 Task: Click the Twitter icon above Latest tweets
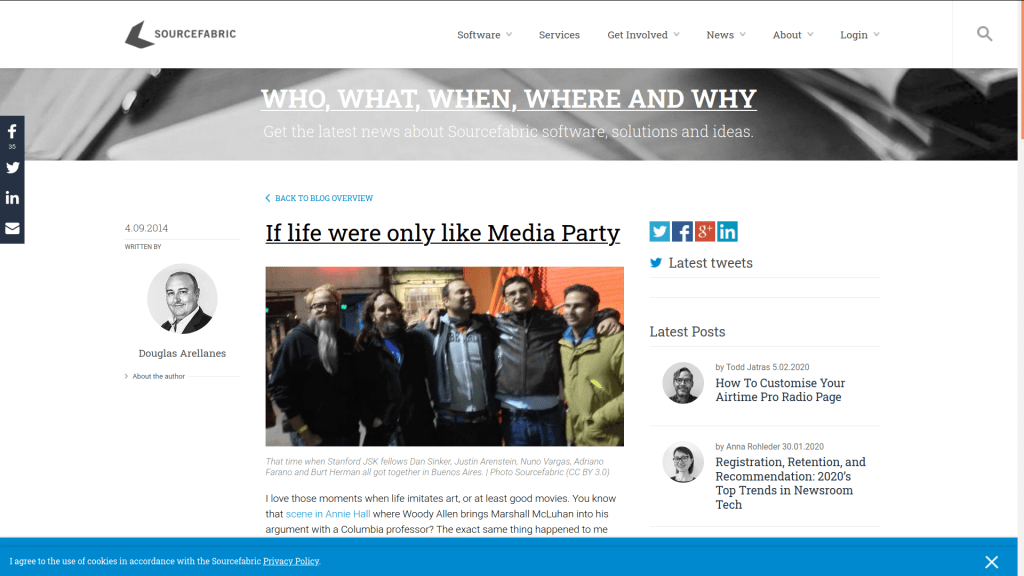(x=660, y=231)
